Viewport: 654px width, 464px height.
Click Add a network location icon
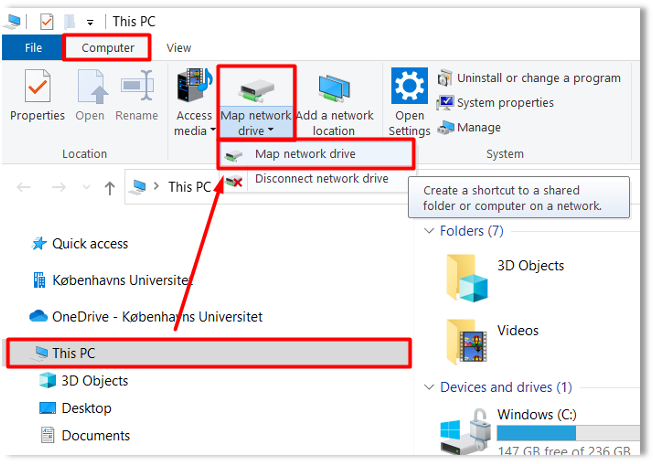click(335, 88)
